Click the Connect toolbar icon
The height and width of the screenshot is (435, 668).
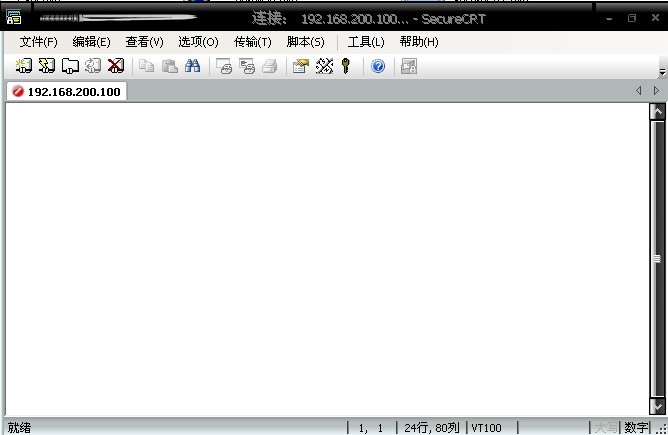[x=24, y=66]
